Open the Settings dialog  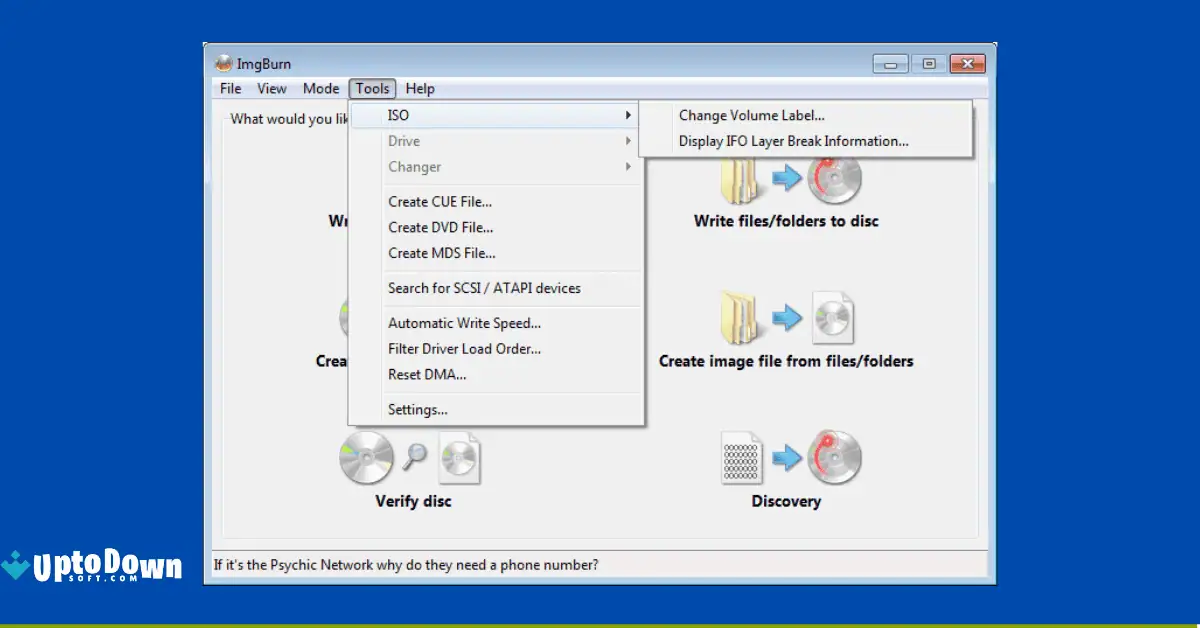(418, 409)
